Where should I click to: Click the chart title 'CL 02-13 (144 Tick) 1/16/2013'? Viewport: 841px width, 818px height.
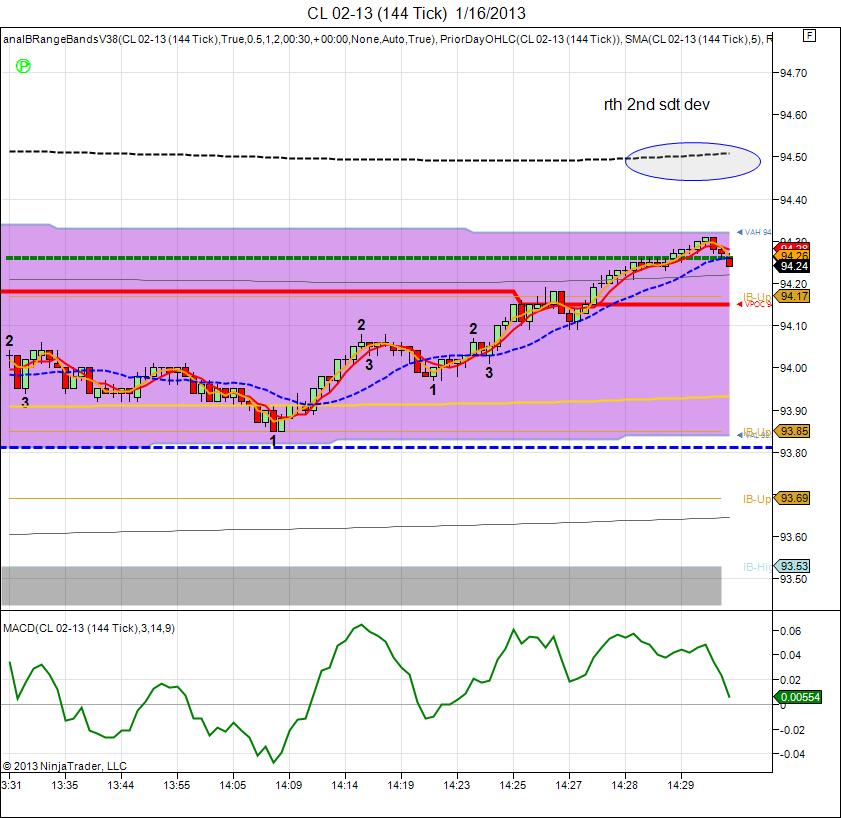point(416,13)
